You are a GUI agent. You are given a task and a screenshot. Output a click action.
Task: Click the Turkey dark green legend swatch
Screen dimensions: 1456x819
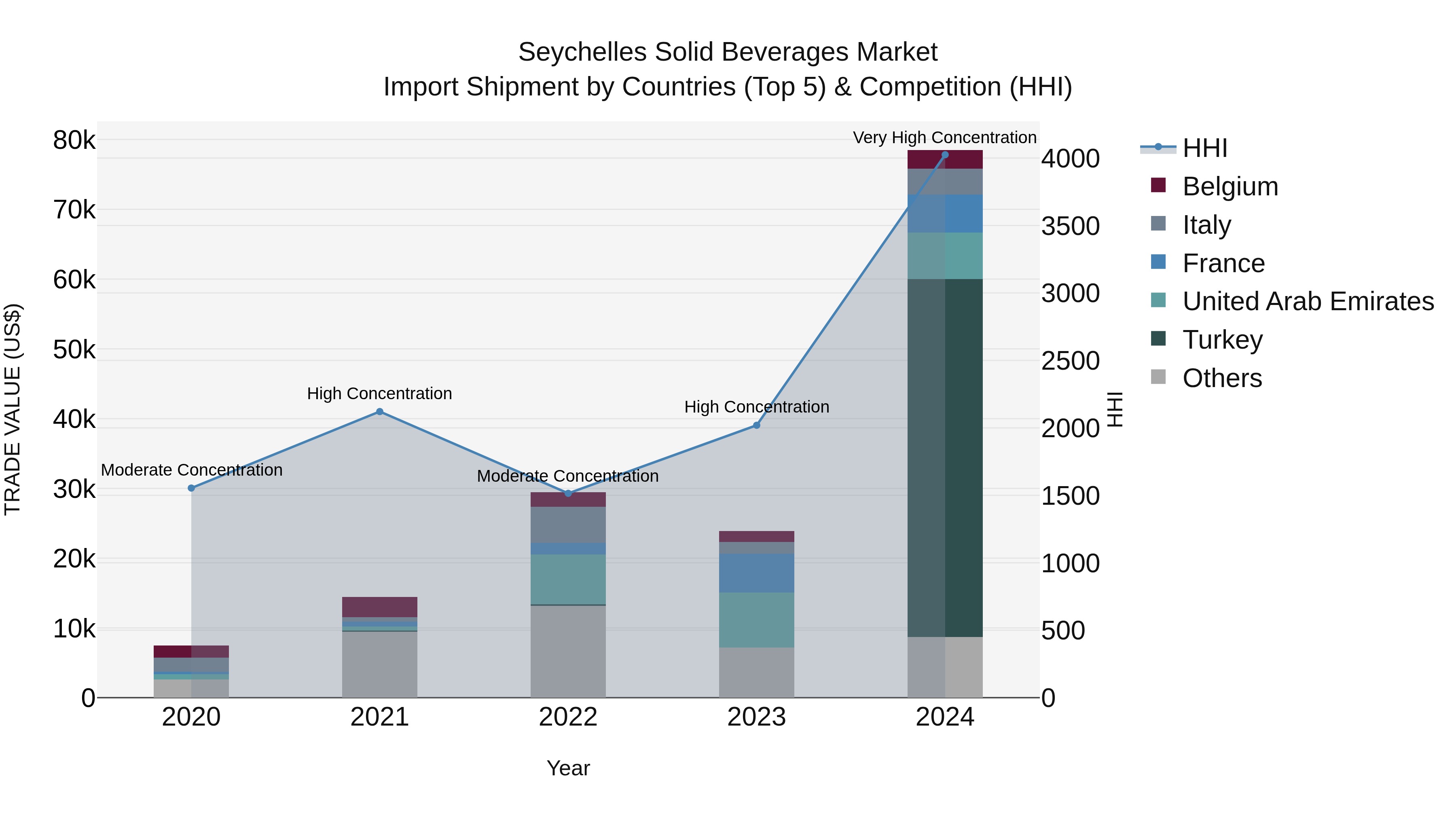(x=1158, y=338)
